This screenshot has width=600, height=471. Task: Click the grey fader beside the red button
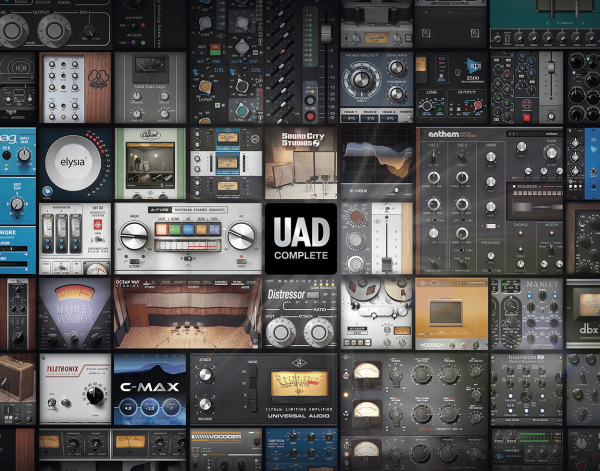coord(551,67)
